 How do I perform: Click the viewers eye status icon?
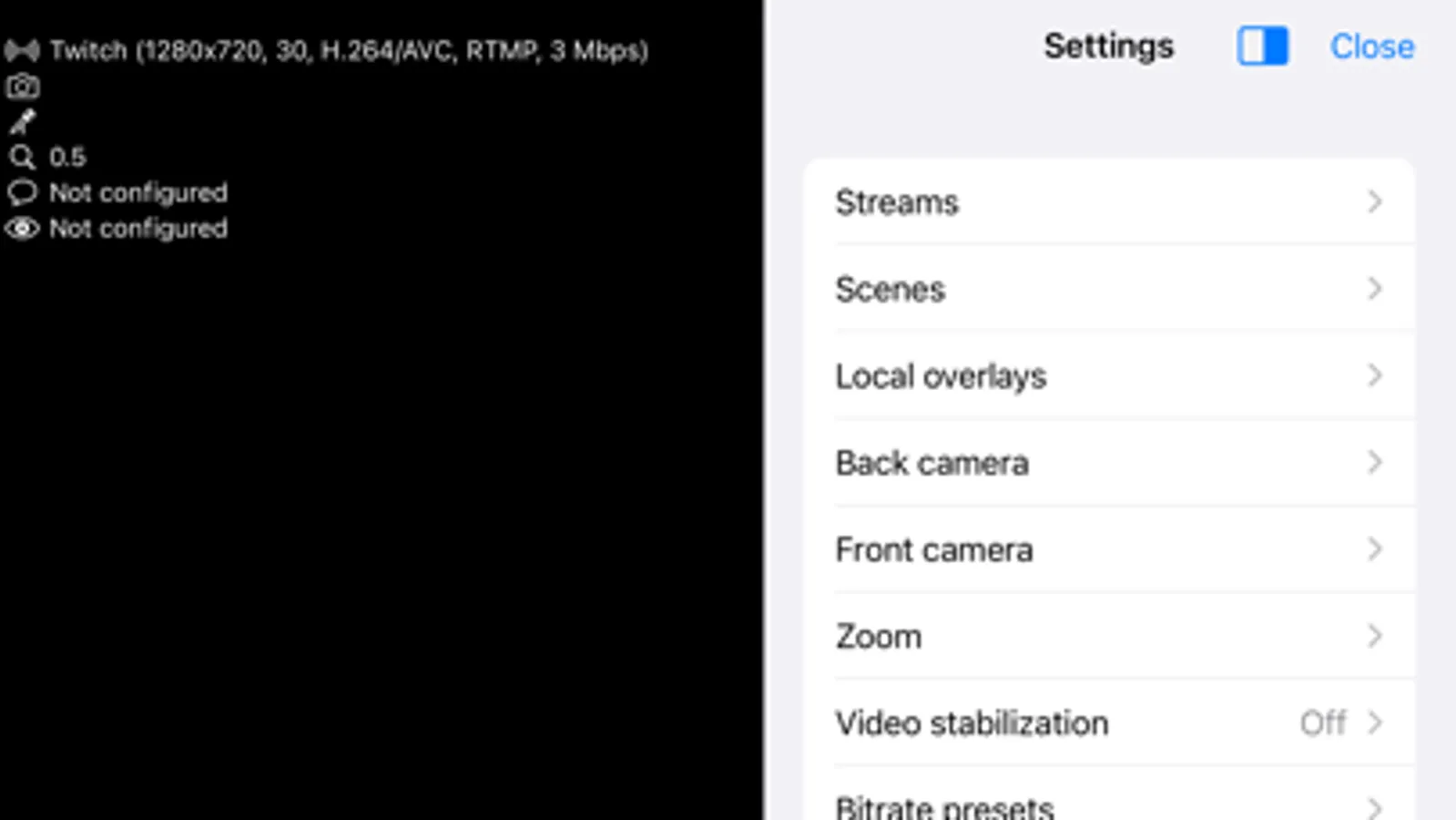pyautogui.click(x=22, y=229)
